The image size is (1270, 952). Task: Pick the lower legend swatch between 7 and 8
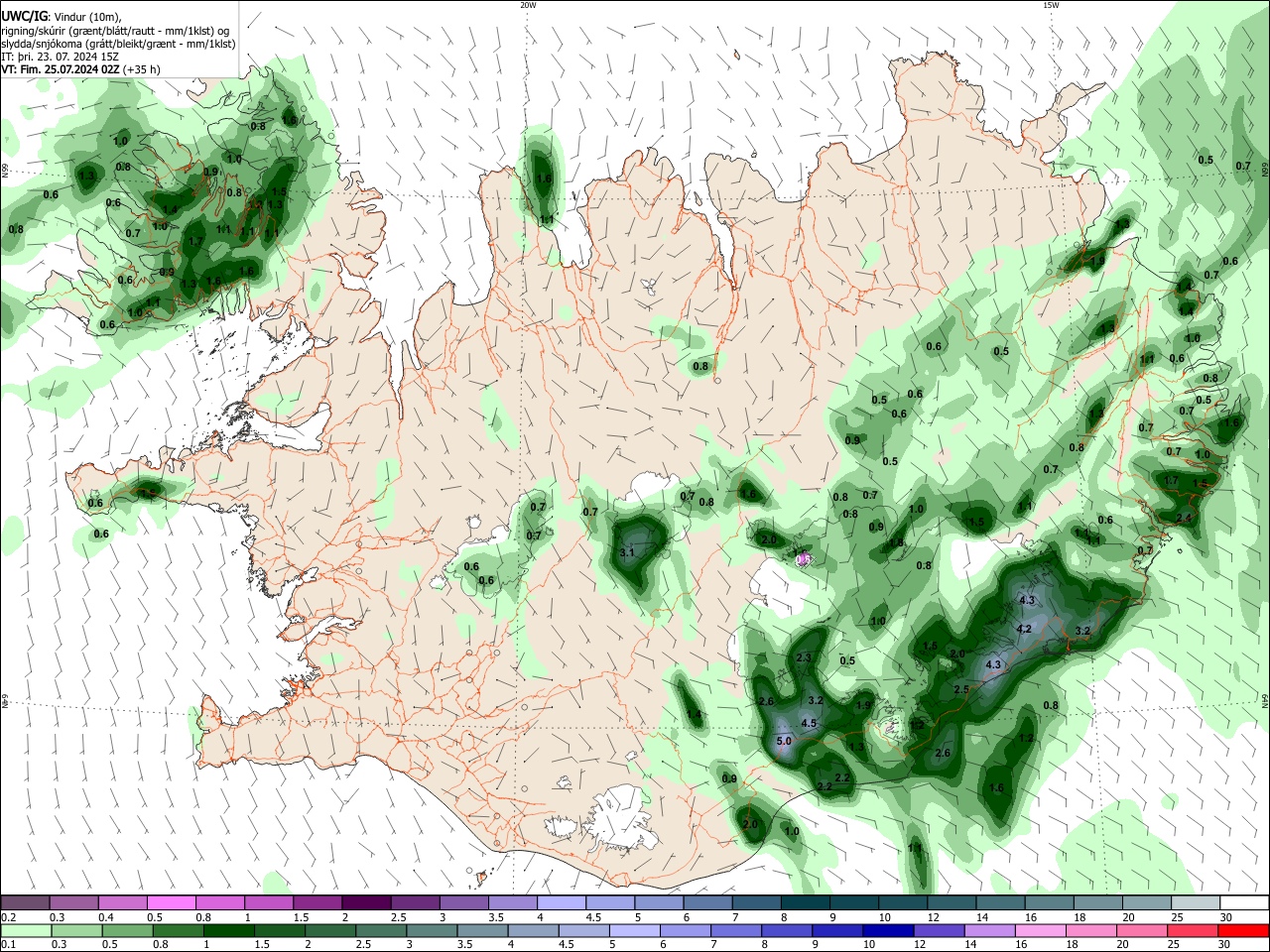(737, 930)
